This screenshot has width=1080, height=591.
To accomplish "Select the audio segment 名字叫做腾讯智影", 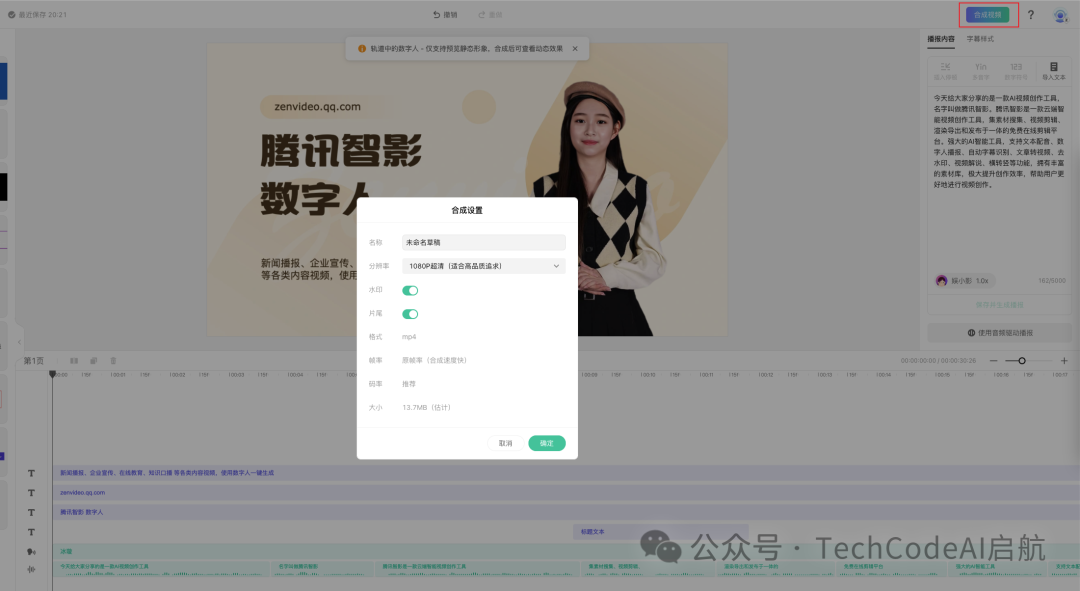I will [321, 569].
